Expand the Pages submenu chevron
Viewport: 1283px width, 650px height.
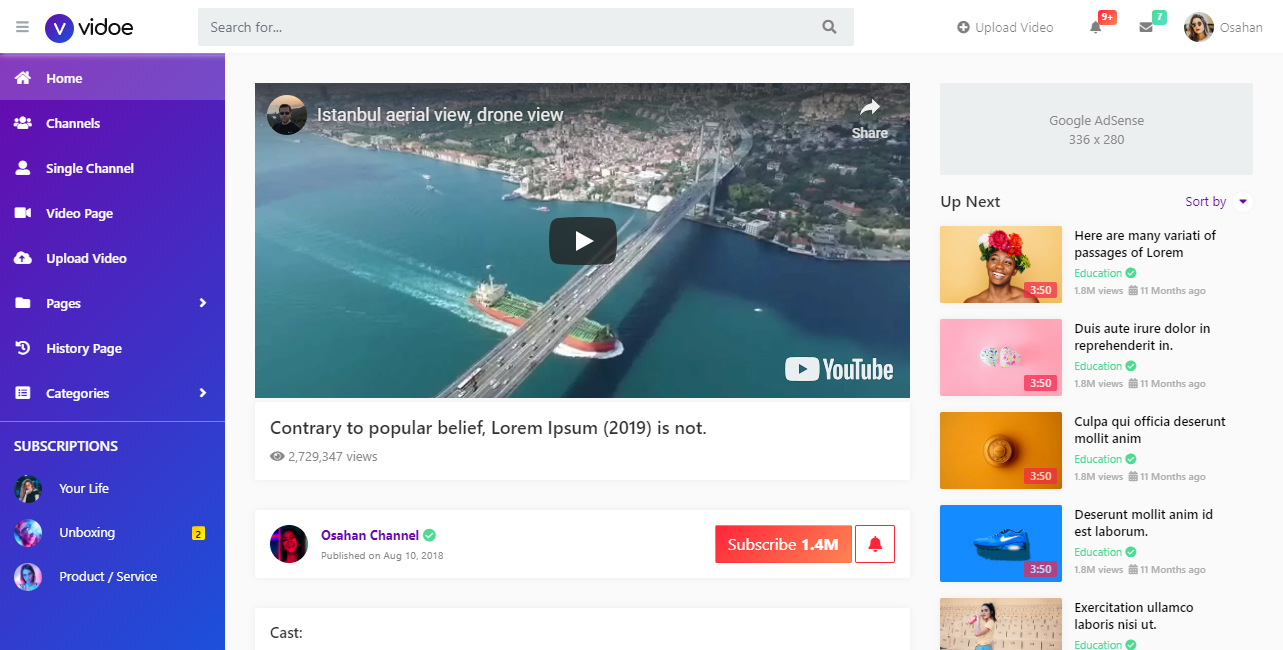coord(203,303)
